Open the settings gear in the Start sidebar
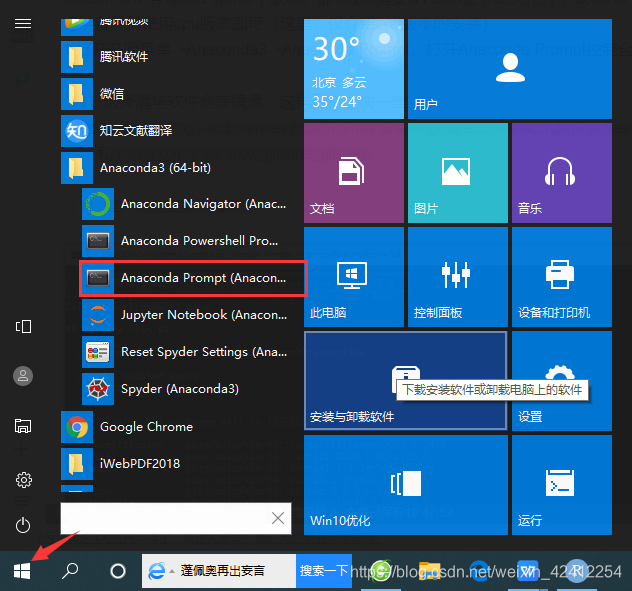 23,480
